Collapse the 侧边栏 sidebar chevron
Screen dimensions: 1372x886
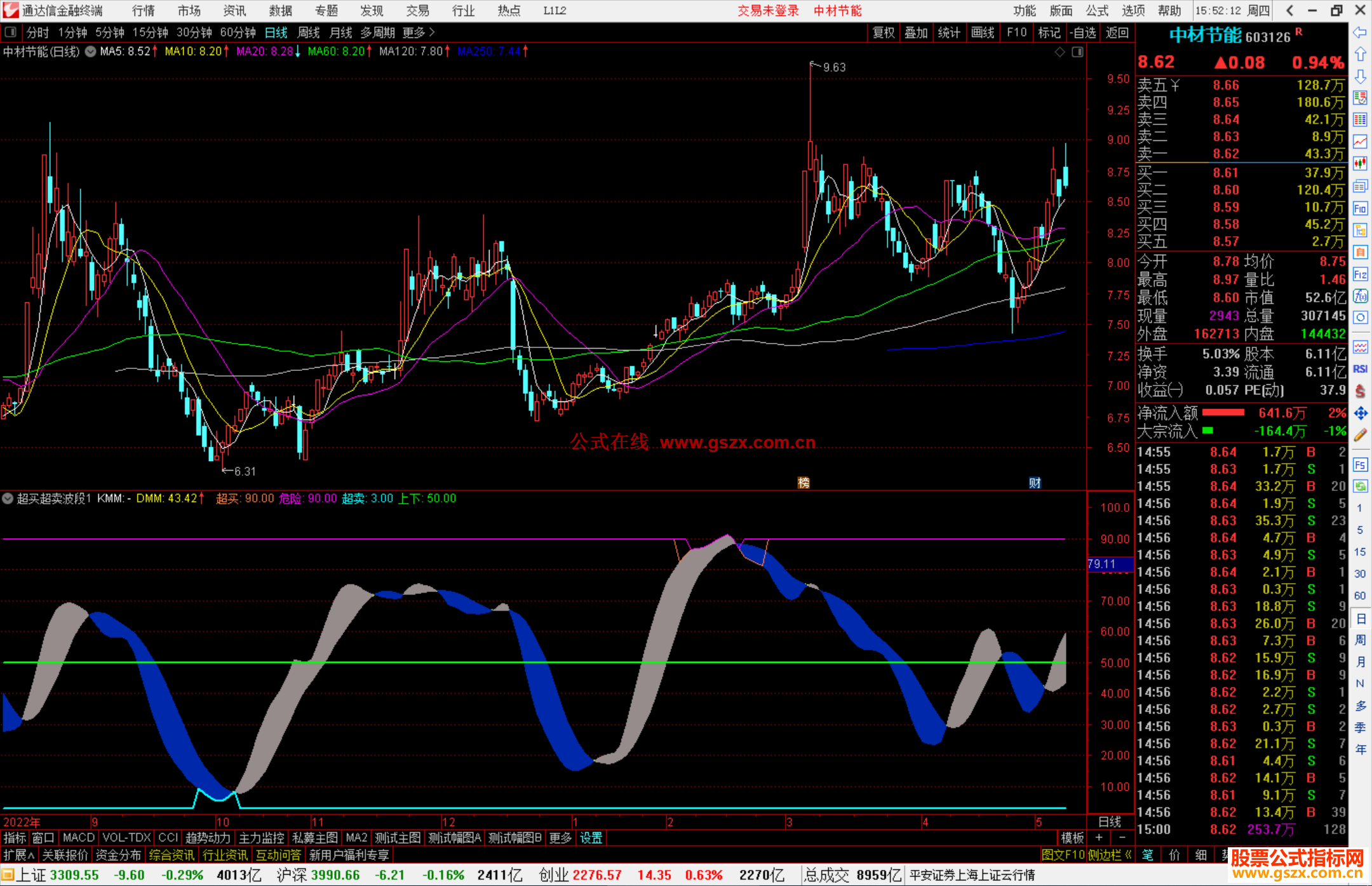click(1128, 855)
